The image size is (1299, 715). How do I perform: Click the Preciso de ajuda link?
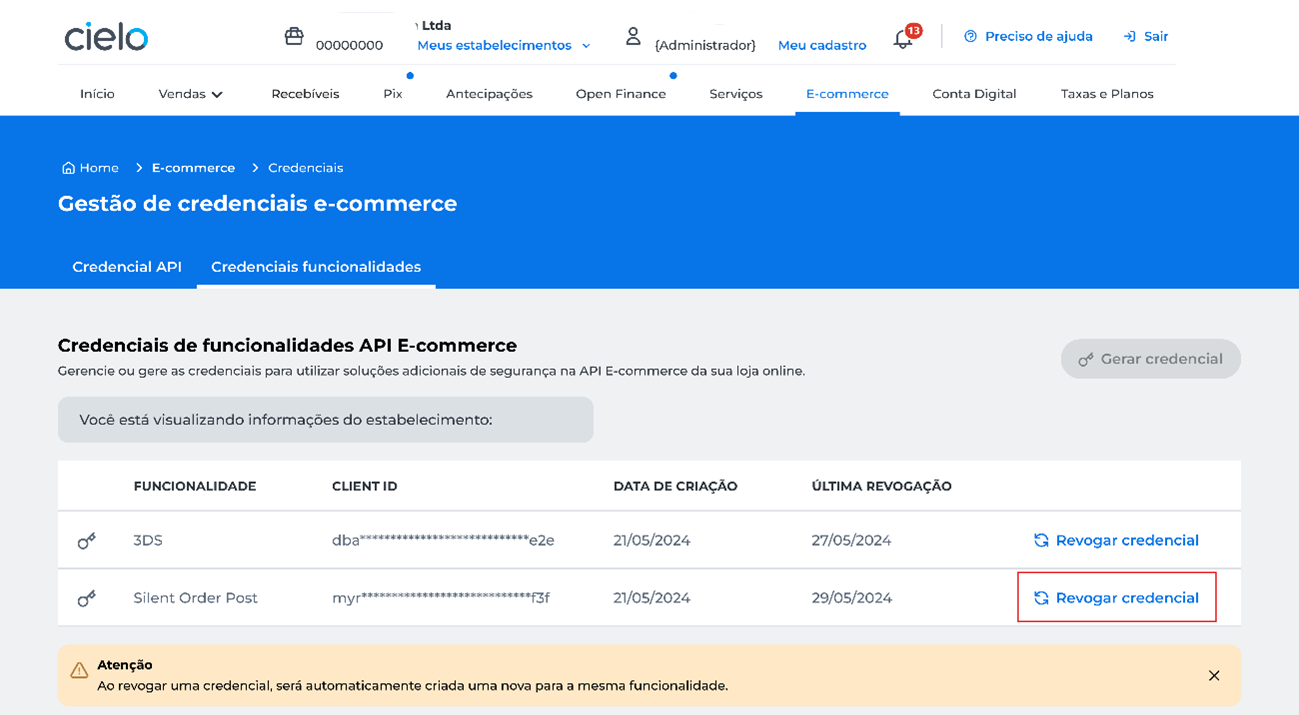coord(1039,36)
